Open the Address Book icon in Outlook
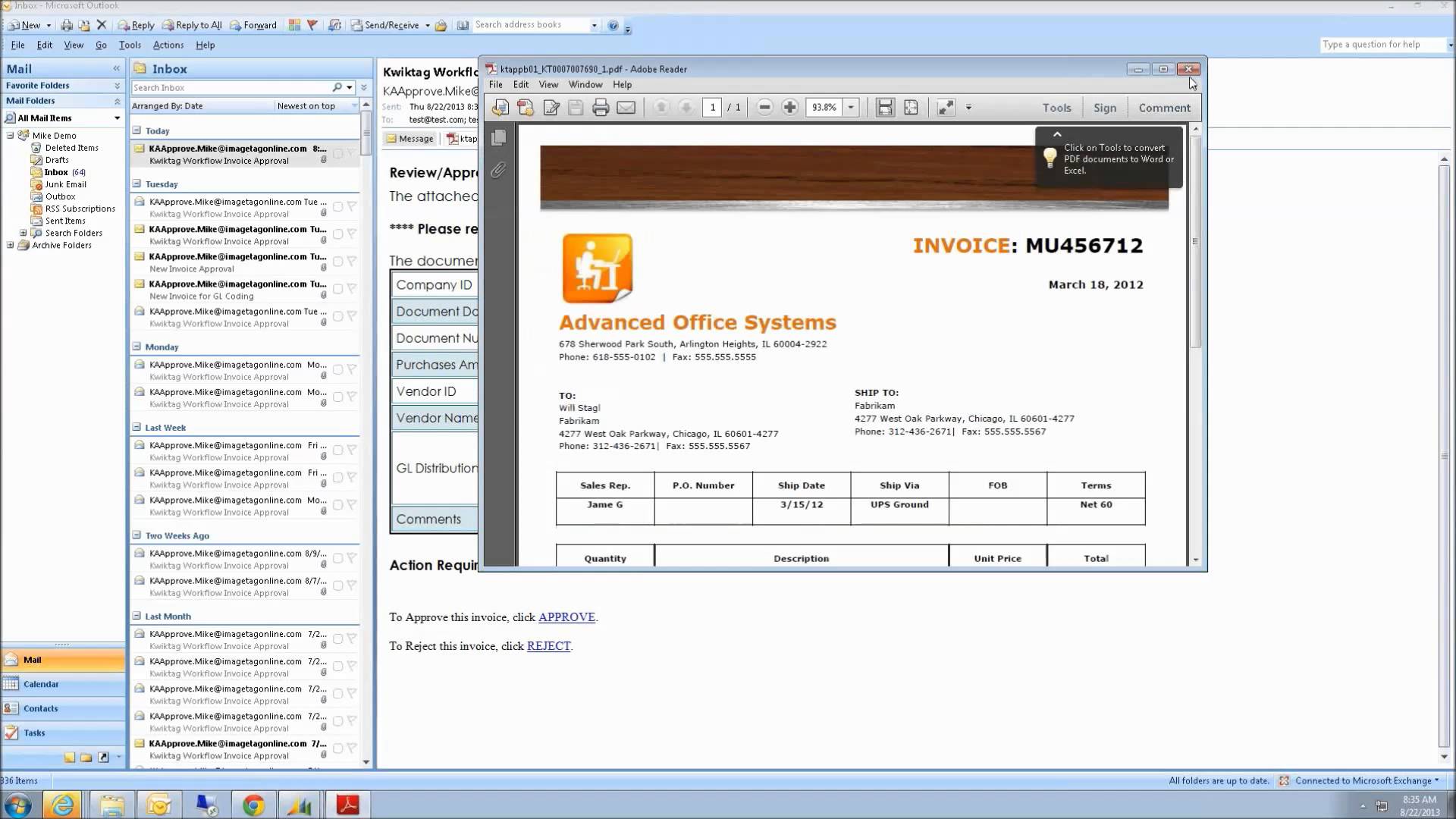This screenshot has height=819, width=1456. tap(463, 25)
